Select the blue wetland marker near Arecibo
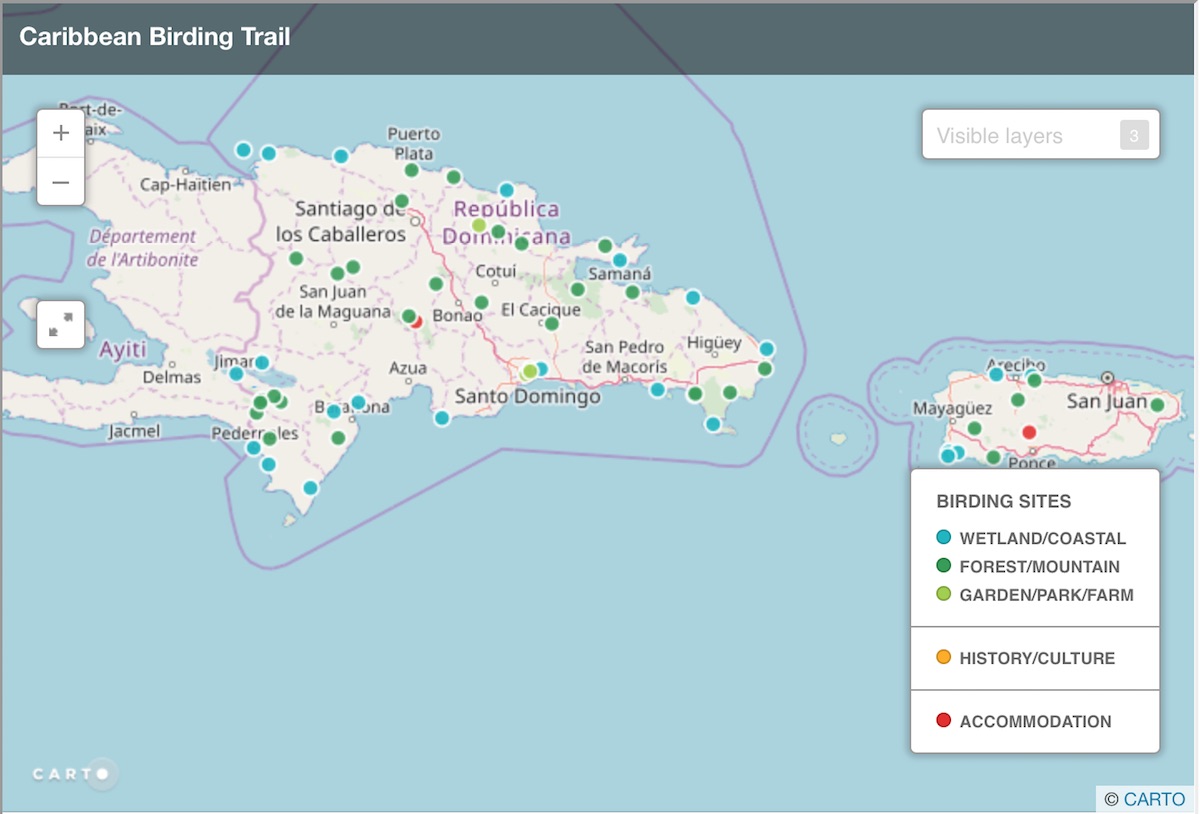 (x=996, y=374)
